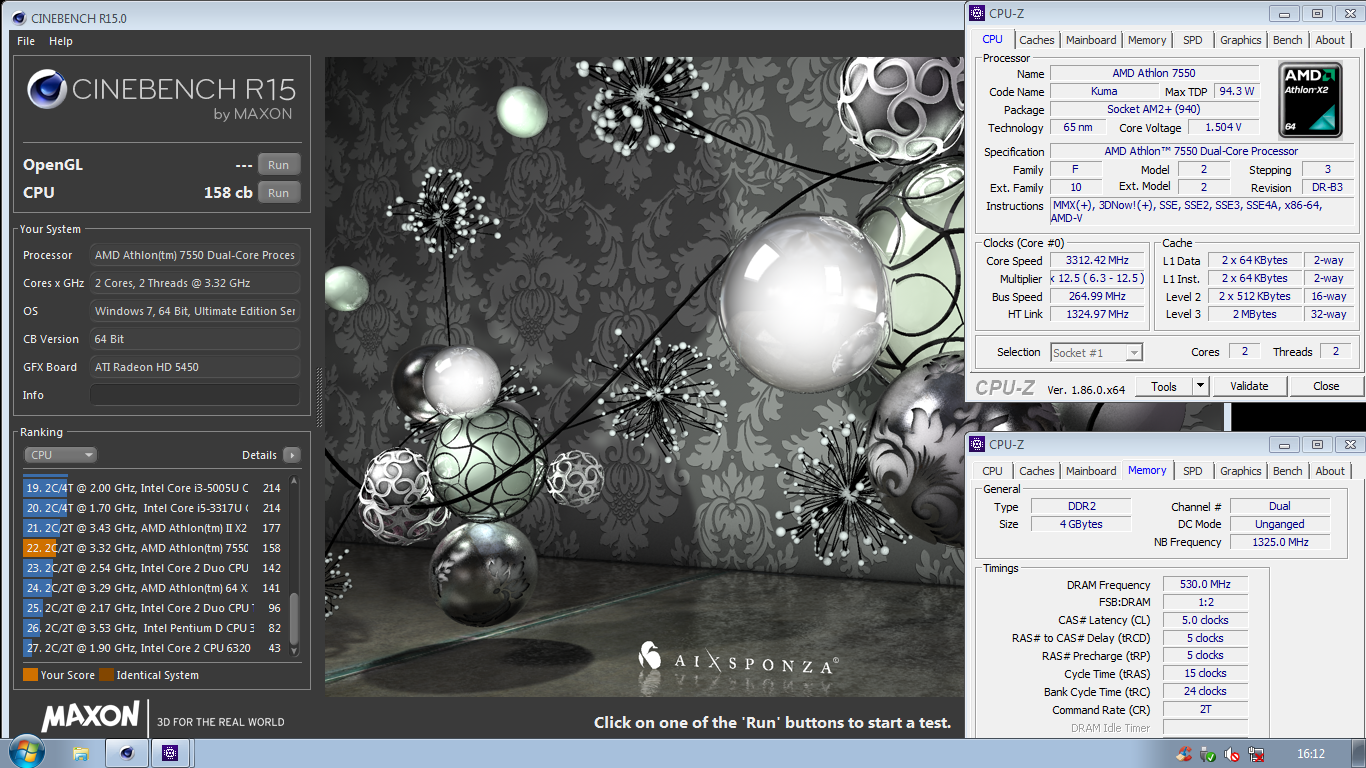Viewport: 1366px width, 768px height.
Task: Click the AMD Athlon X2 processor logo
Action: [x=1311, y=100]
